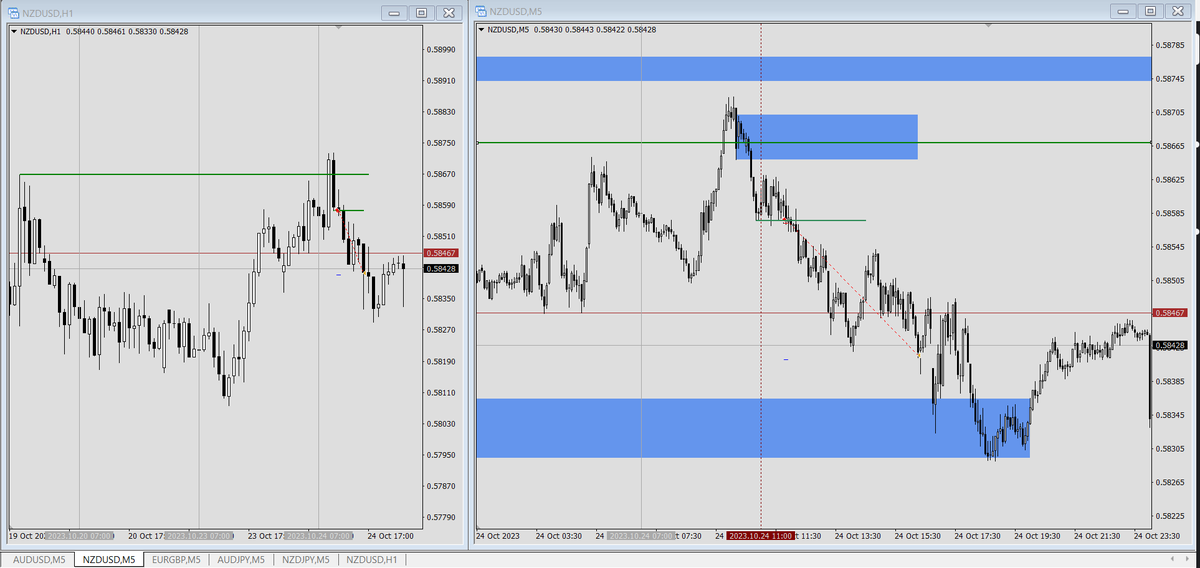Click the chart shift triangle in H1 chart

[x=340, y=28]
